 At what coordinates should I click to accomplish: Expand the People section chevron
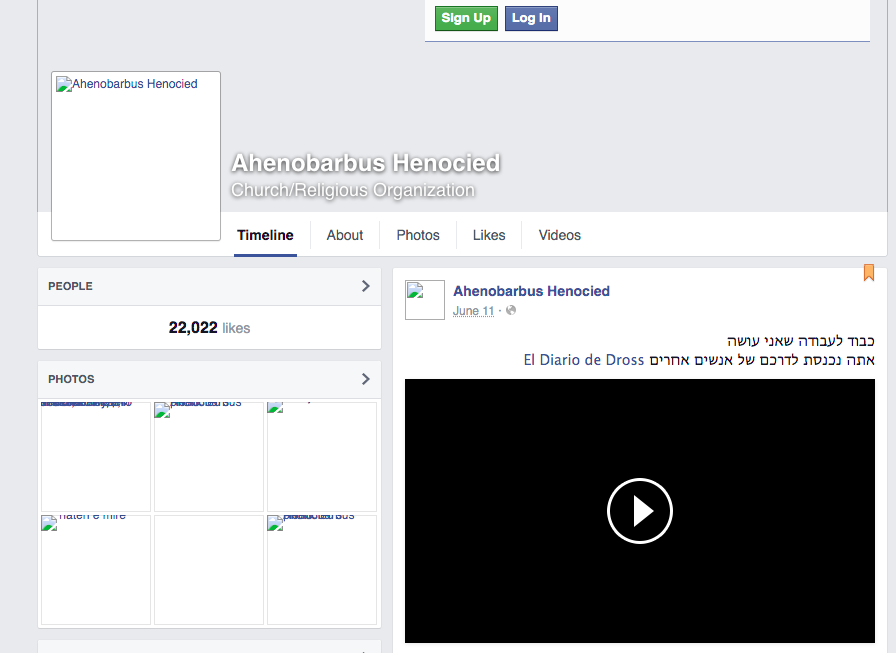pos(366,286)
